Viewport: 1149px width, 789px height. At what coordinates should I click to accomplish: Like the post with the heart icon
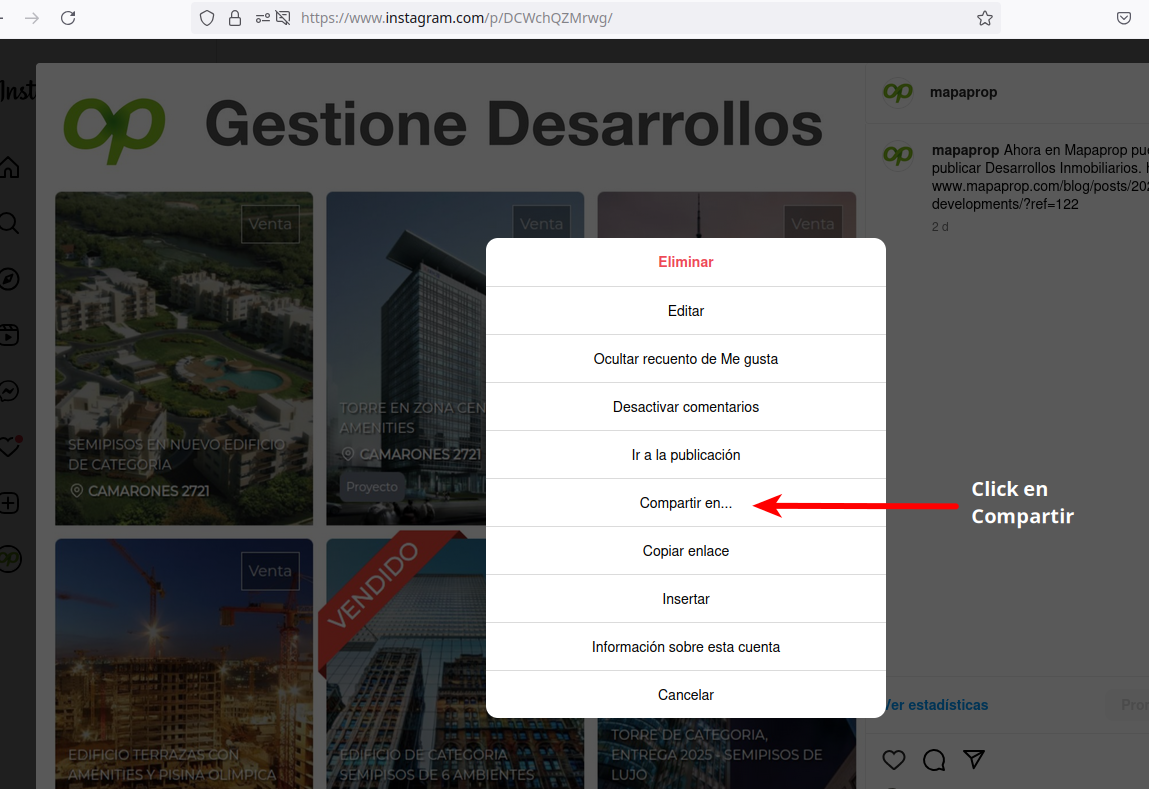pos(893,760)
